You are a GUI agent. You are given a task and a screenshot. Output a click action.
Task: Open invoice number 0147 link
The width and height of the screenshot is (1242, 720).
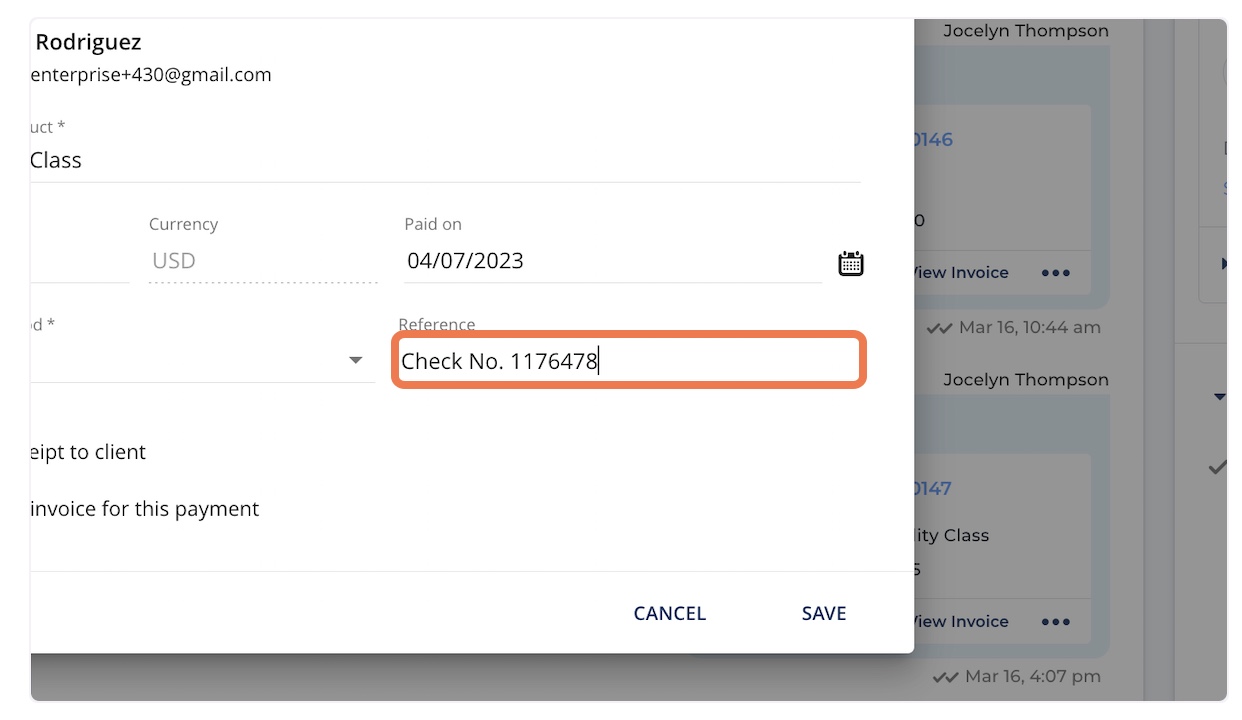(933, 489)
